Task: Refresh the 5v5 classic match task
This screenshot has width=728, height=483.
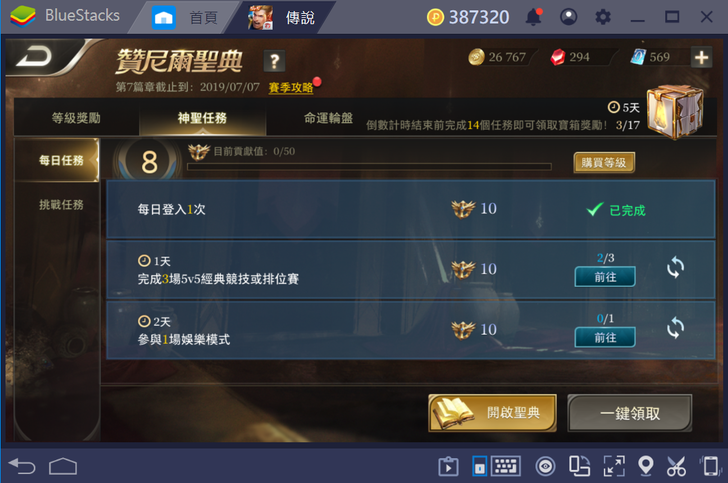Action: tap(676, 268)
